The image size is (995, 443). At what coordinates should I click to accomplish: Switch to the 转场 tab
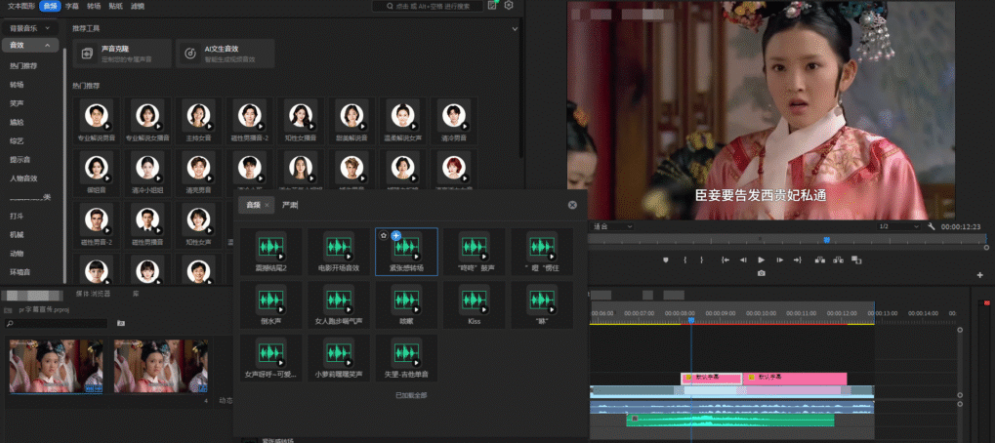point(94,6)
